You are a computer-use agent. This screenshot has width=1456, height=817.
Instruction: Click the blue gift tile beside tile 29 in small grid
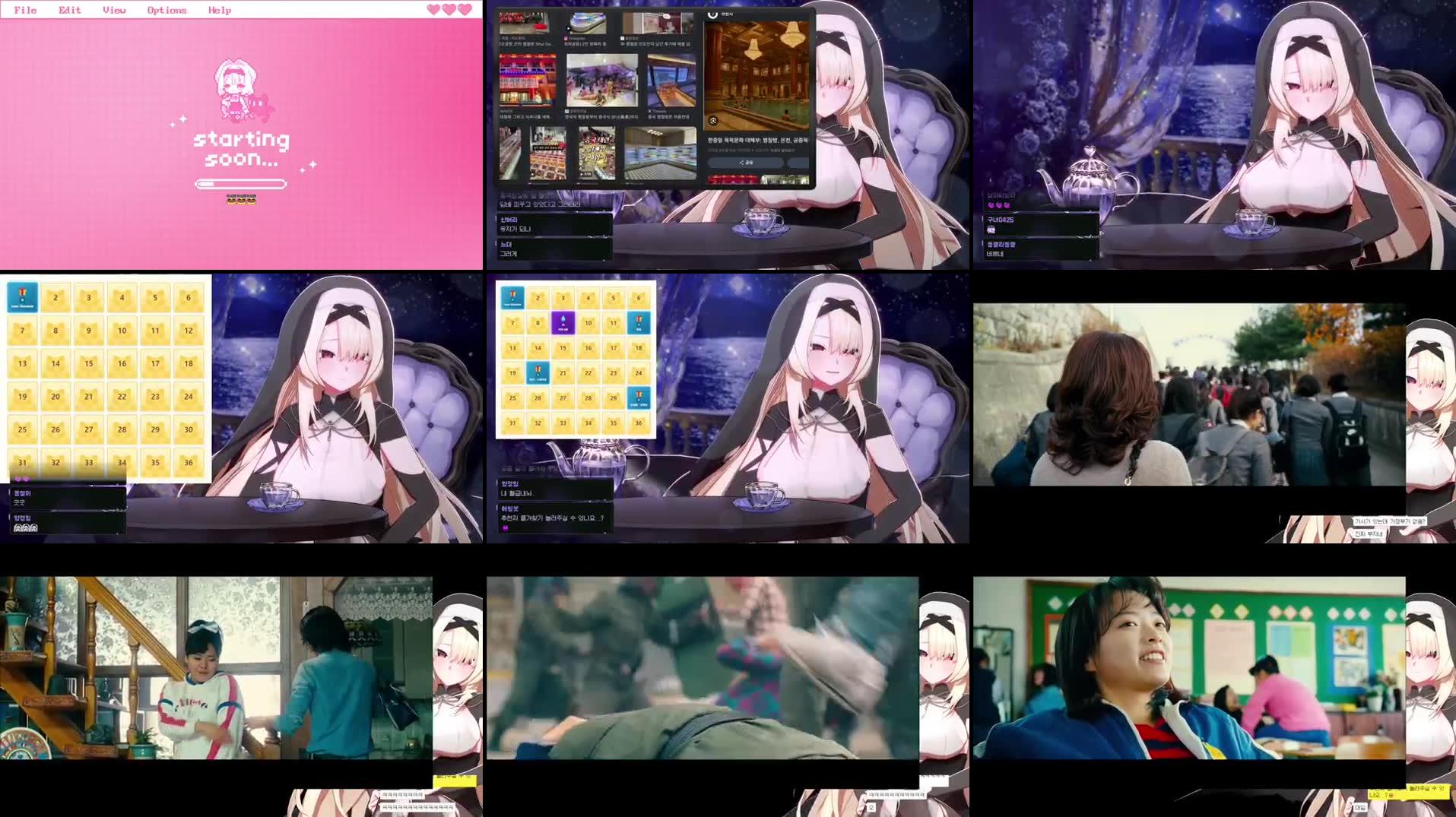click(x=639, y=397)
